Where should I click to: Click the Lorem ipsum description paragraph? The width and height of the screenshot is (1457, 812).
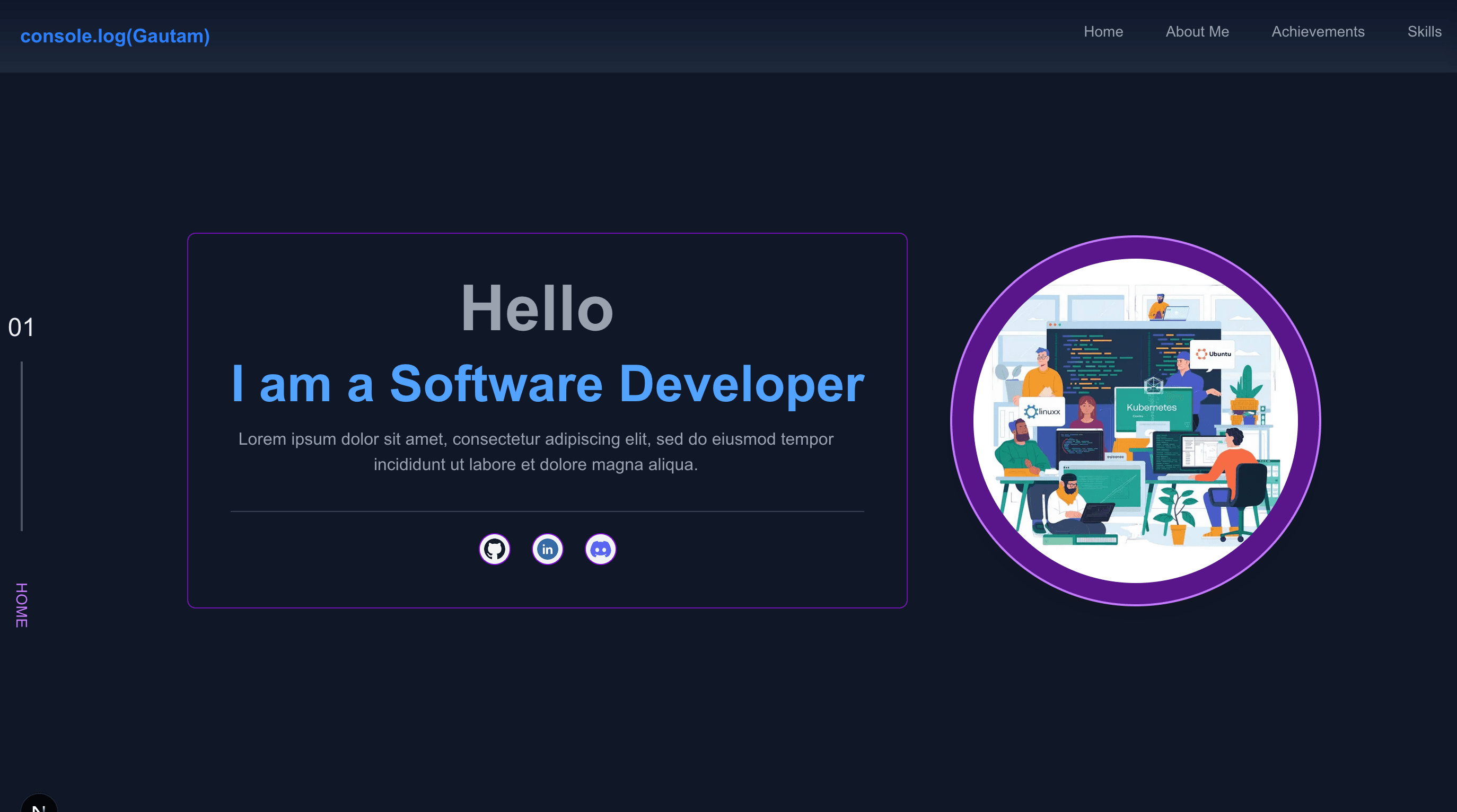[536, 451]
